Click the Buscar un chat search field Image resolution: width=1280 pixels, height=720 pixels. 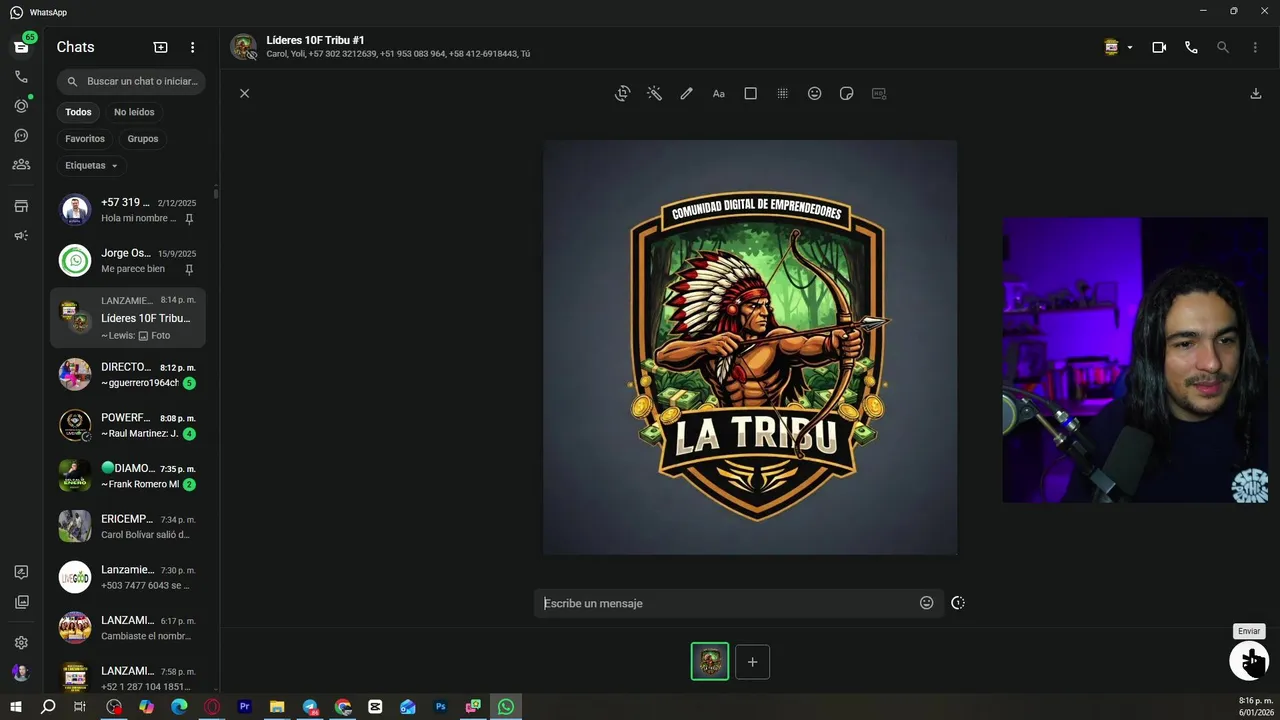pos(131,81)
